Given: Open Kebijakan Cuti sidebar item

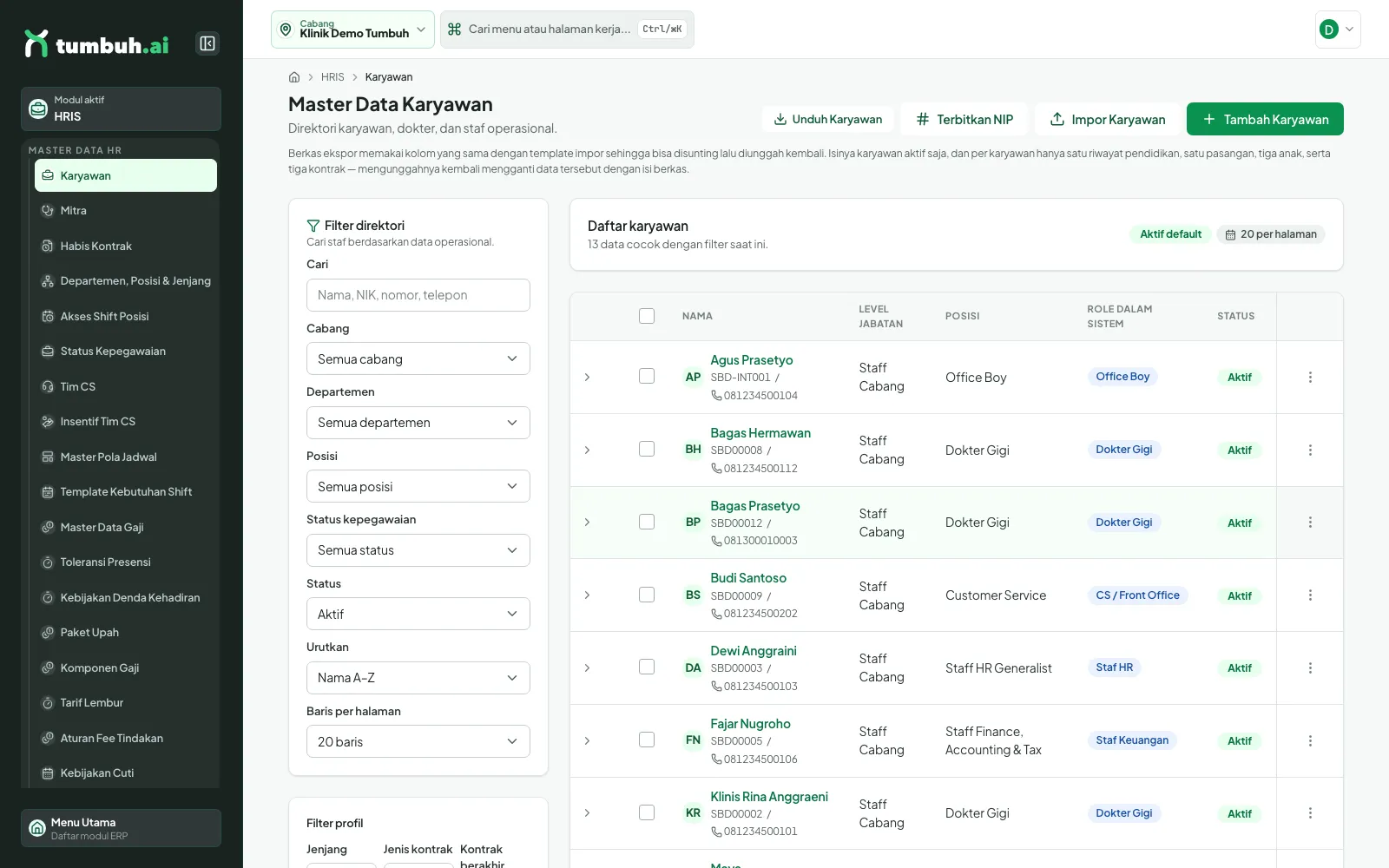Looking at the screenshot, I should tap(126, 773).
